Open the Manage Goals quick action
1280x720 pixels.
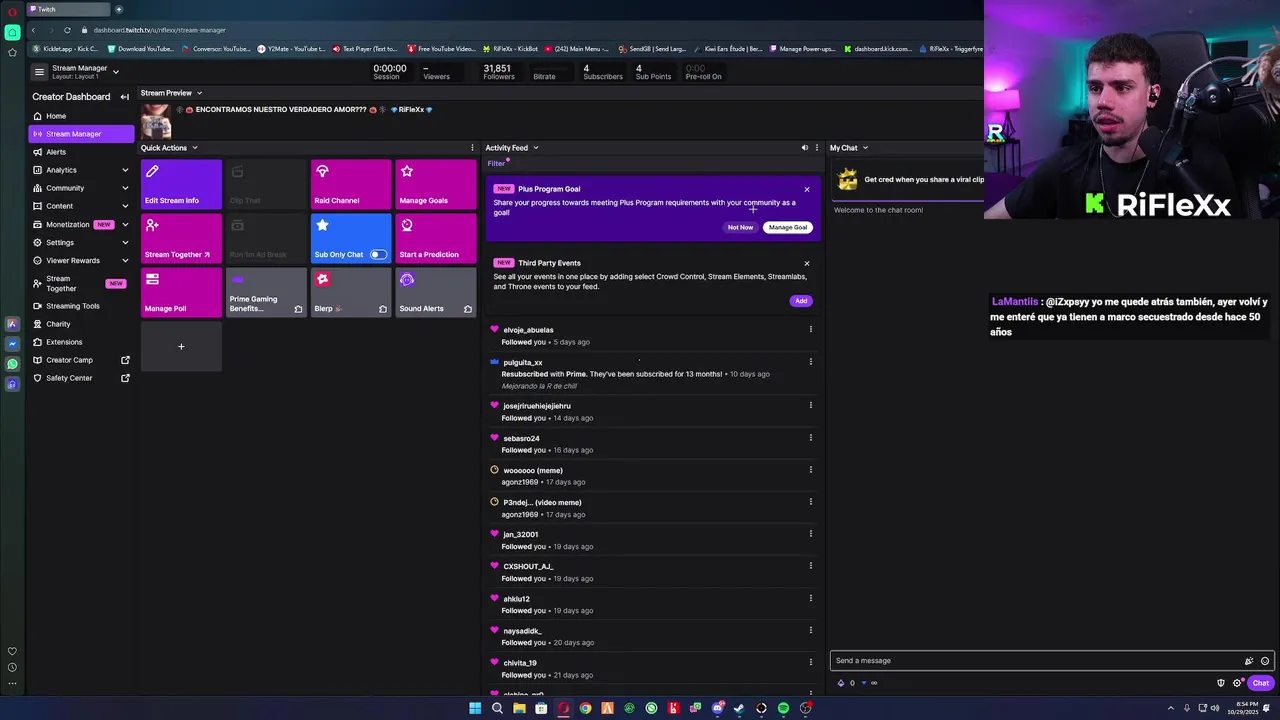pos(436,185)
